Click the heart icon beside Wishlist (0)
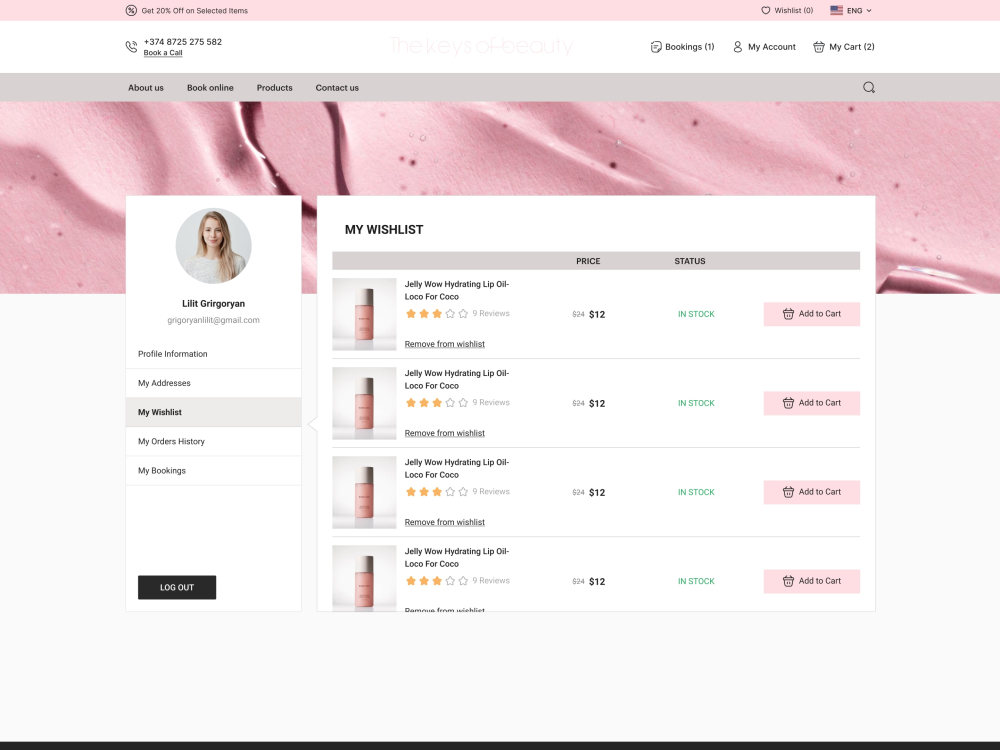This screenshot has width=1000, height=750. (x=765, y=10)
